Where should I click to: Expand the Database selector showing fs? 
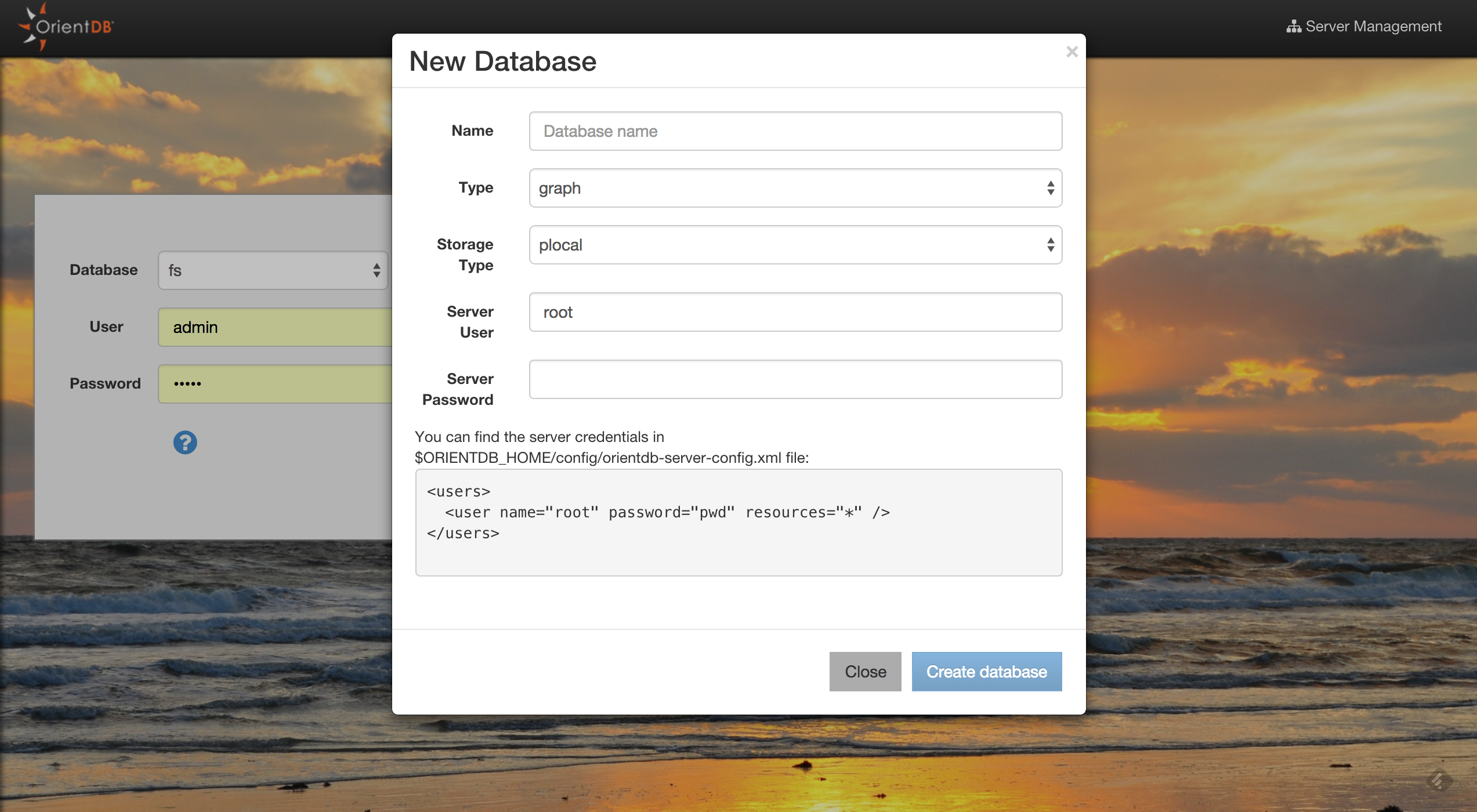point(273,270)
